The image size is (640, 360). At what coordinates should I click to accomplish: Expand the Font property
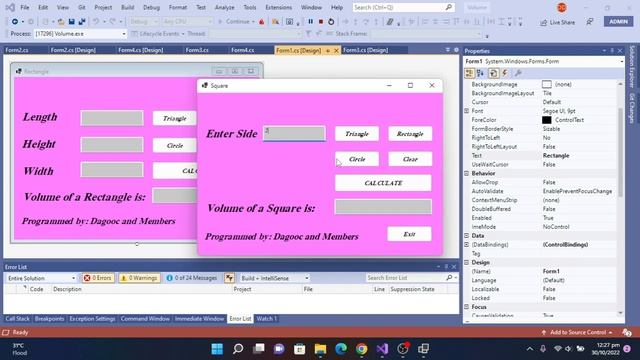tap(467, 111)
